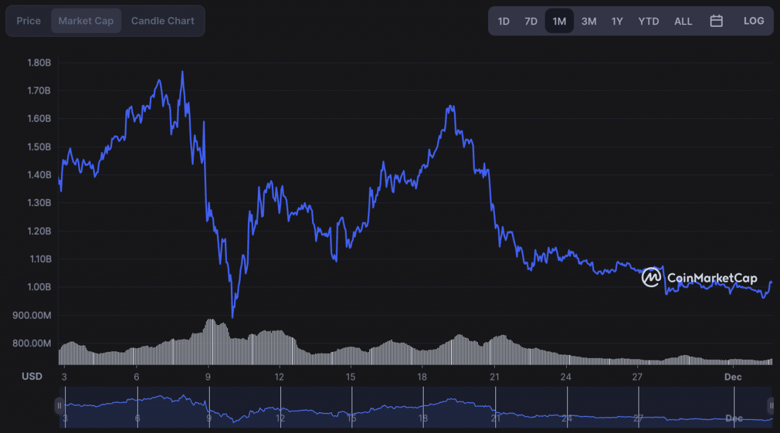
Task: Click the USD currency label
Action: click(32, 377)
